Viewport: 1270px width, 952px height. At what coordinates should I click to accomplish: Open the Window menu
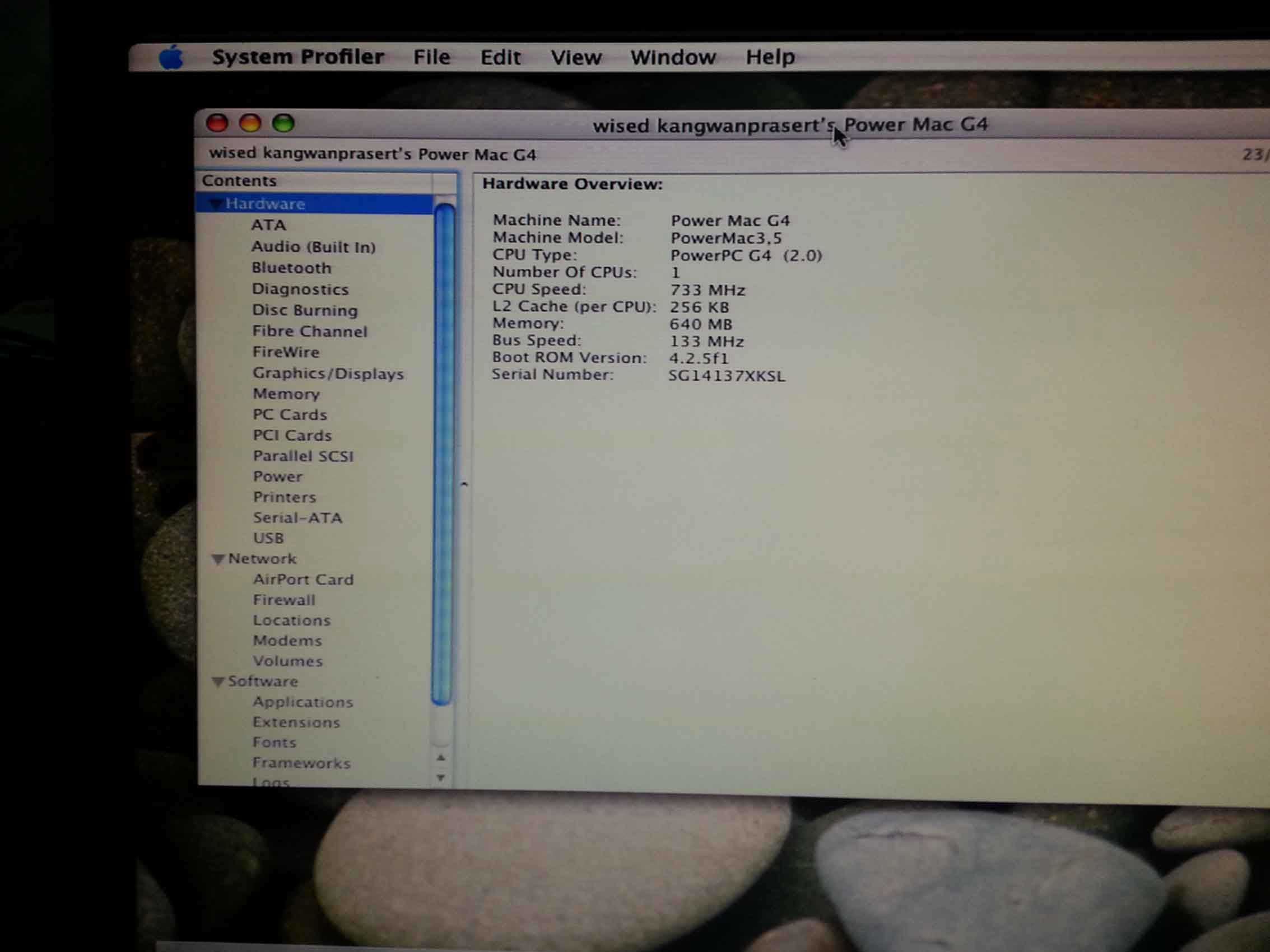(x=673, y=57)
